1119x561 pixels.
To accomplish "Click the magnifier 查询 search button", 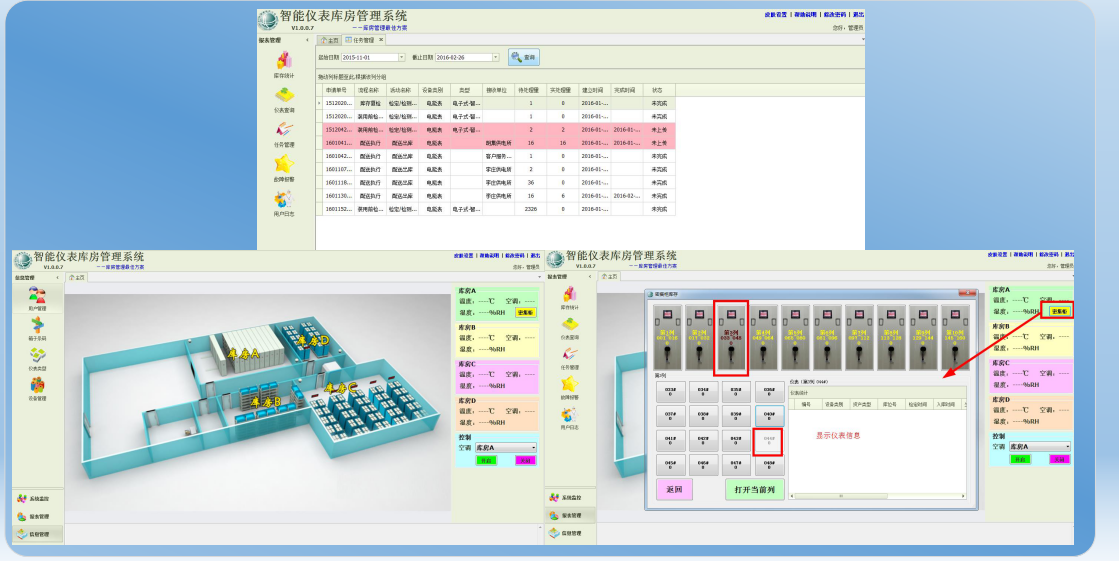I will [x=523, y=58].
